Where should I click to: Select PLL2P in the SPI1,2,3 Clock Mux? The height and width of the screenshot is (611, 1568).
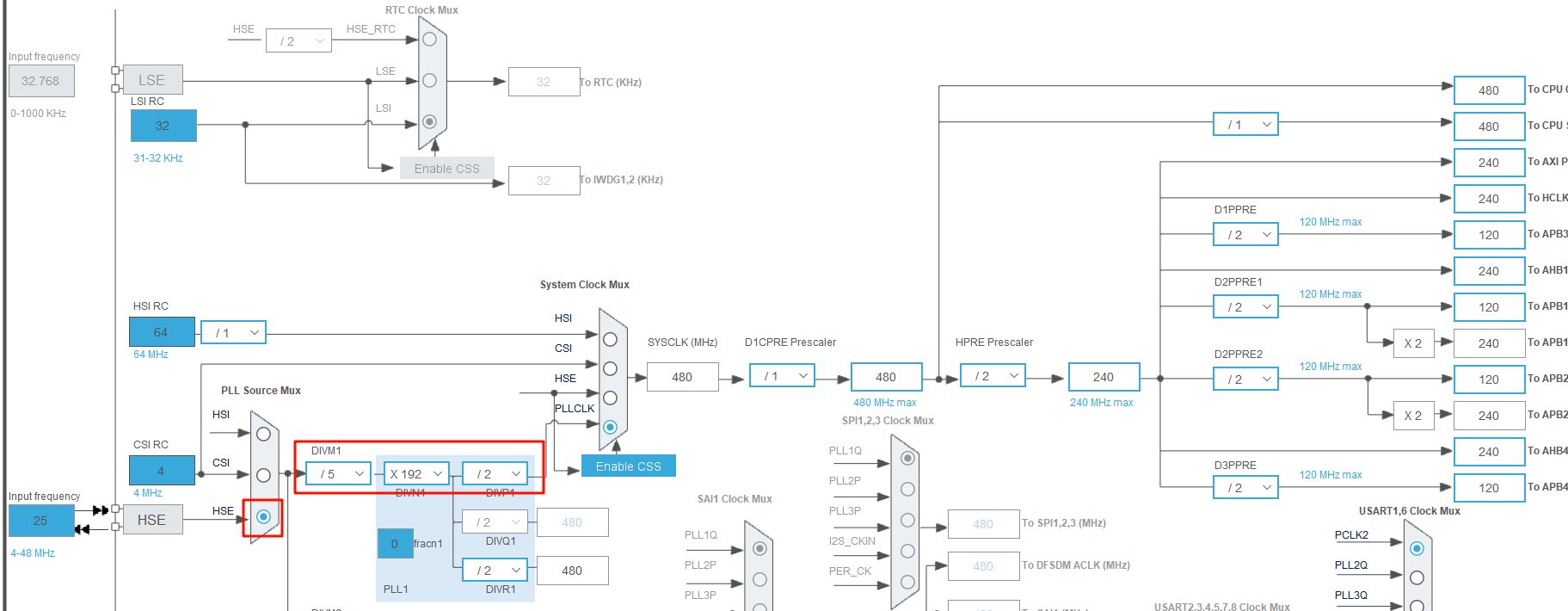tap(907, 489)
